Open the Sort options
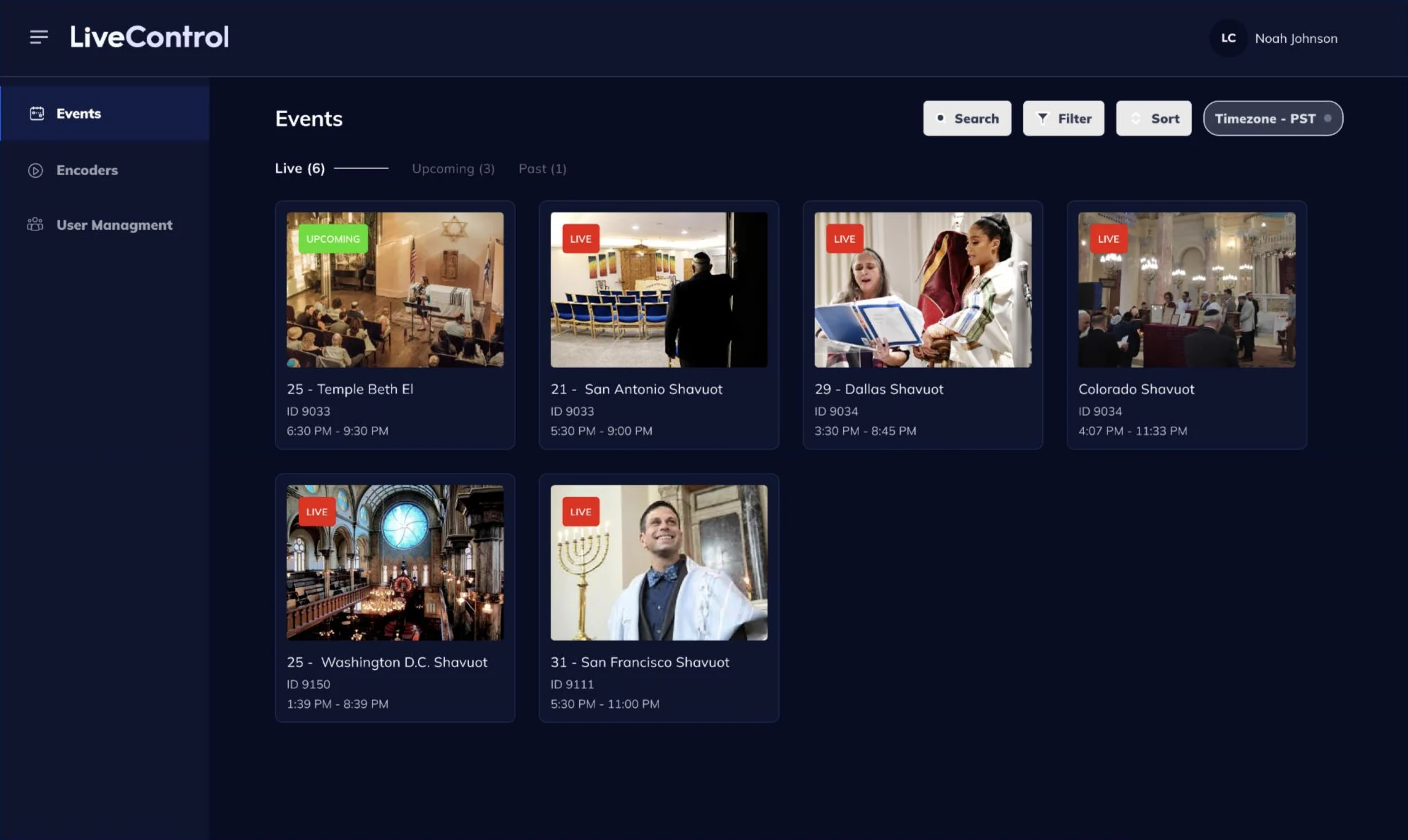This screenshot has width=1408, height=840. (1154, 119)
